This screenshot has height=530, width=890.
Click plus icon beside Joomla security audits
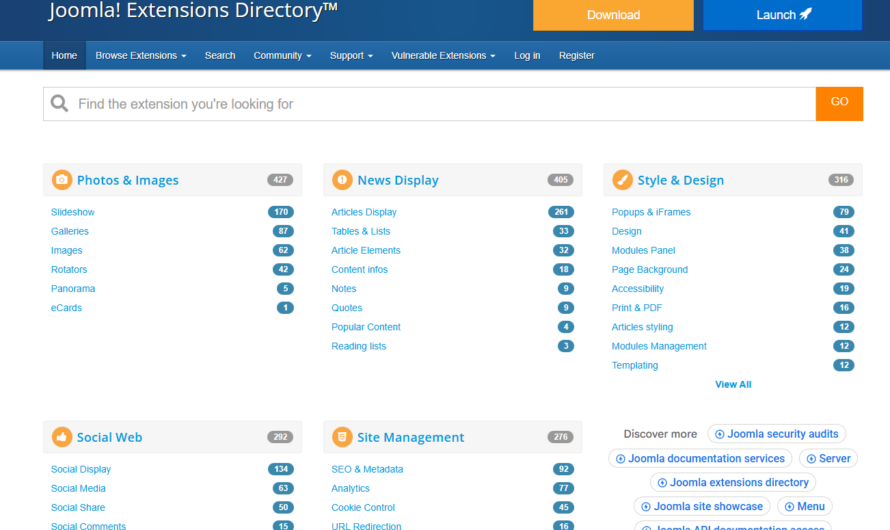pos(720,434)
